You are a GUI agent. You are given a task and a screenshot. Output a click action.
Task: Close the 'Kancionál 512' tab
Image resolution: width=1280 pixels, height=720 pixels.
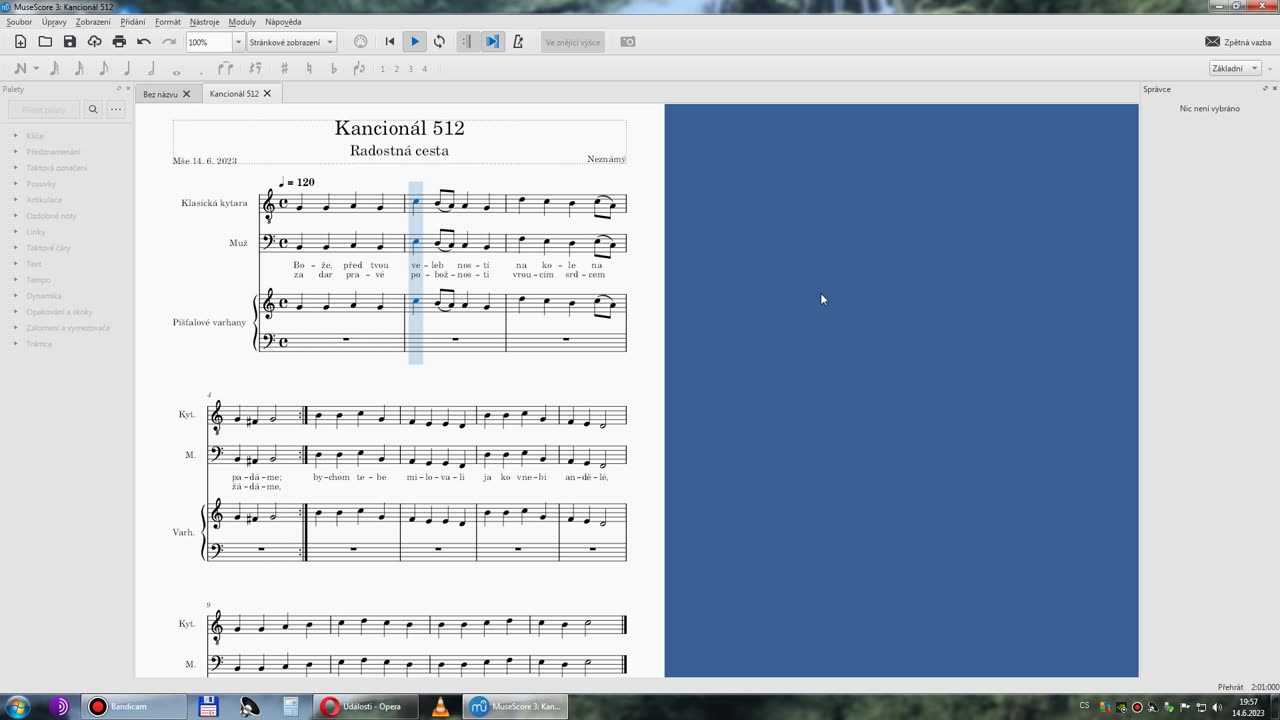[x=267, y=93]
